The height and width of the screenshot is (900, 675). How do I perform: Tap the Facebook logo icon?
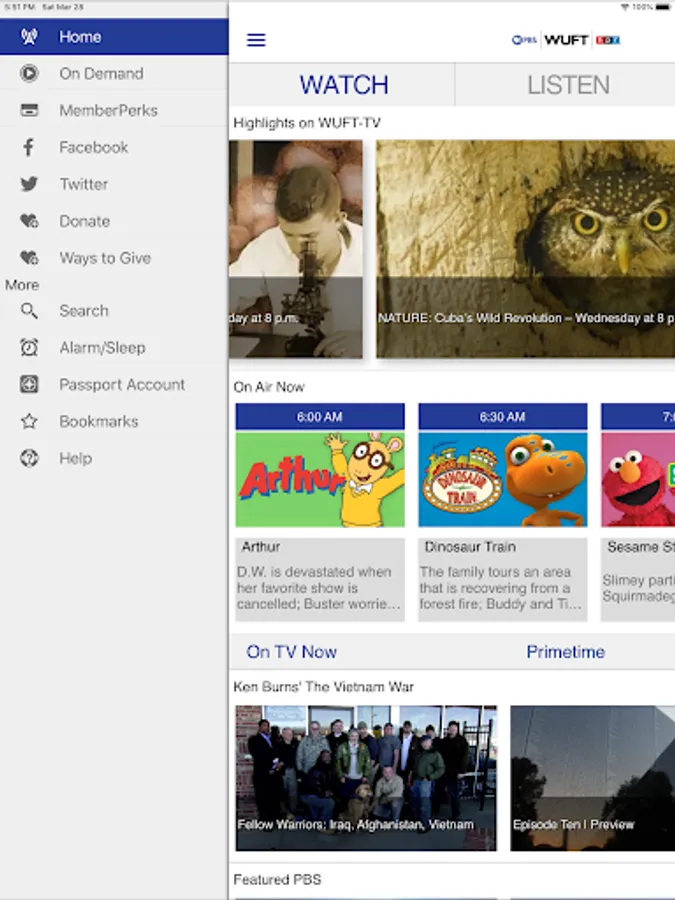coord(29,148)
